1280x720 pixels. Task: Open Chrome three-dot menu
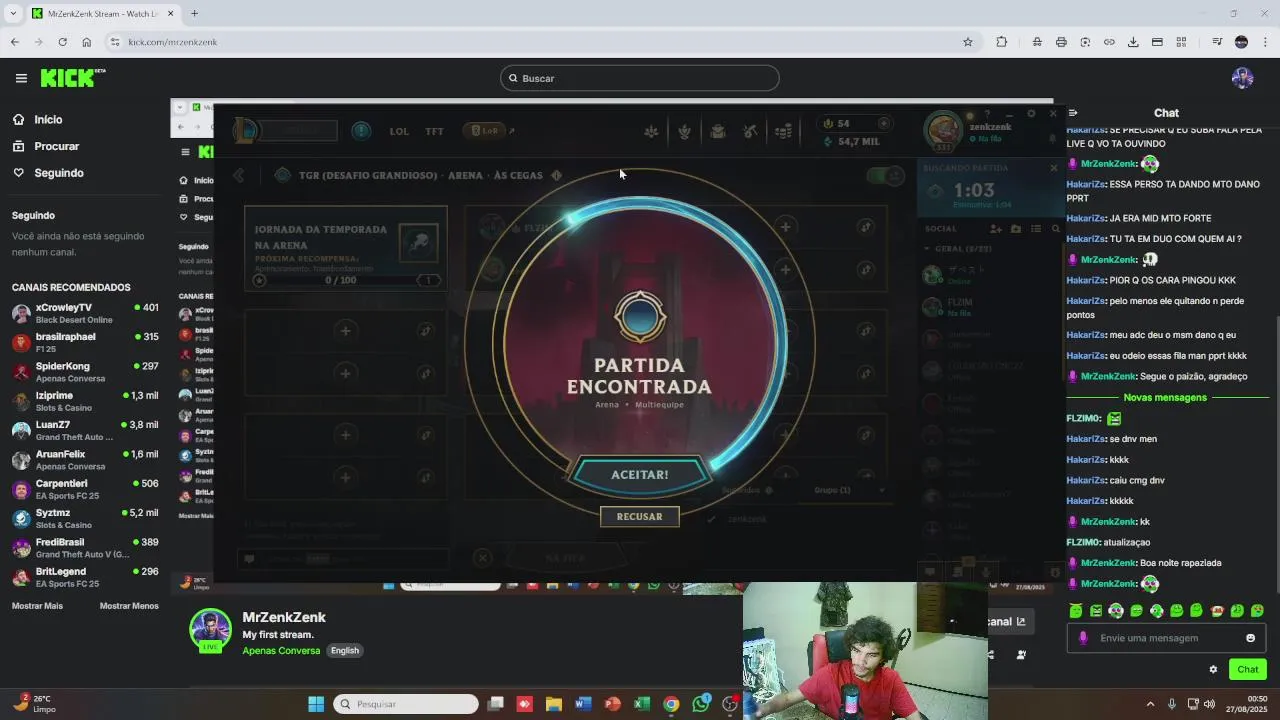(1265, 42)
